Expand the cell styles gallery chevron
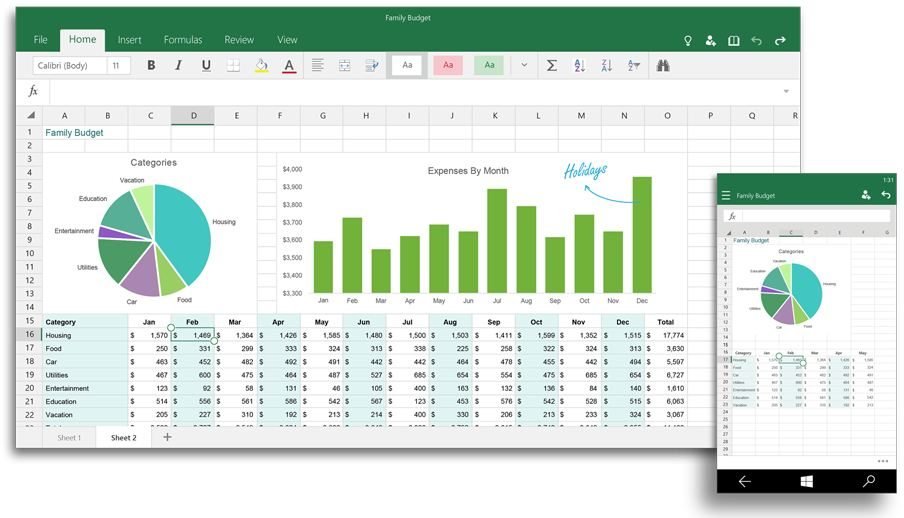 click(x=524, y=65)
